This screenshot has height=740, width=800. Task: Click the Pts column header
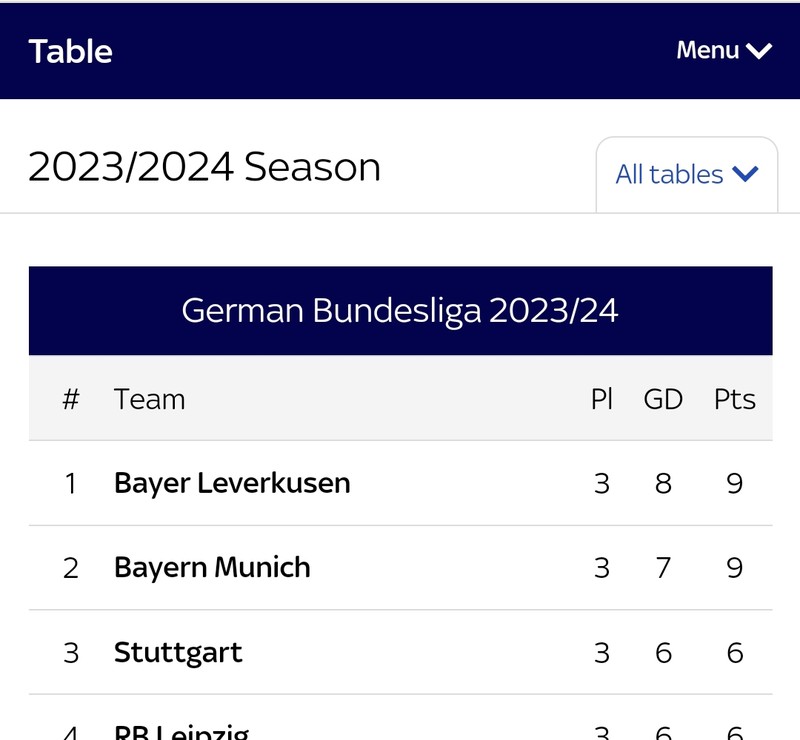tap(735, 399)
